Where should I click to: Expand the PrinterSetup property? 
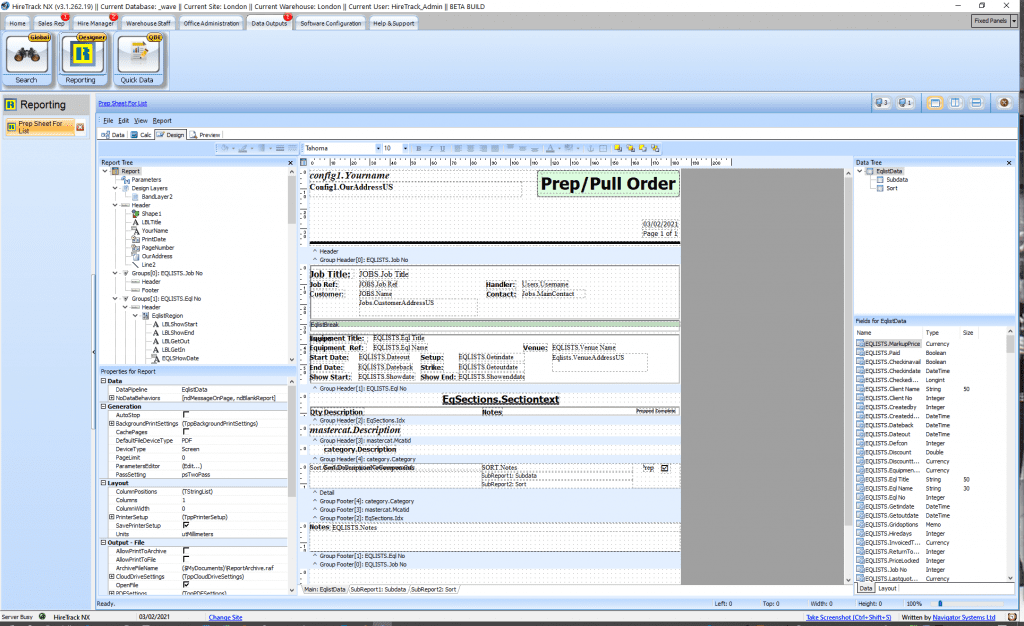coord(111,517)
